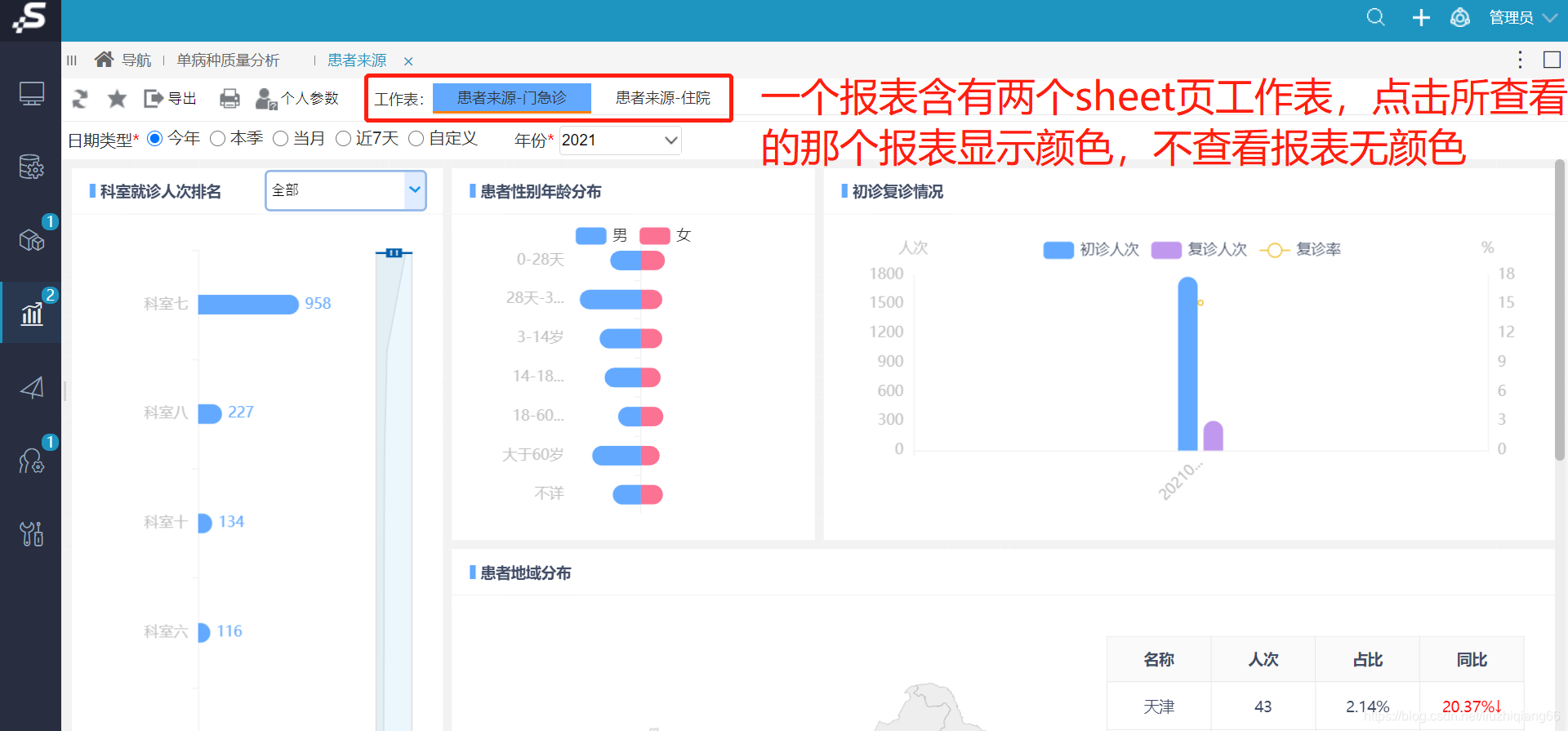Click the home navigation icon
Image resolution: width=1568 pixels, height=731 pixels.
tap(104, 60)
